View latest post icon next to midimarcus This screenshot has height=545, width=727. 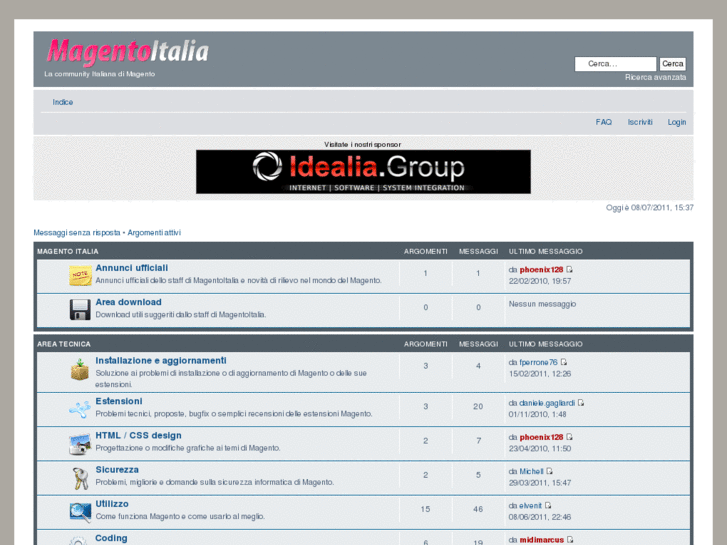570,539
